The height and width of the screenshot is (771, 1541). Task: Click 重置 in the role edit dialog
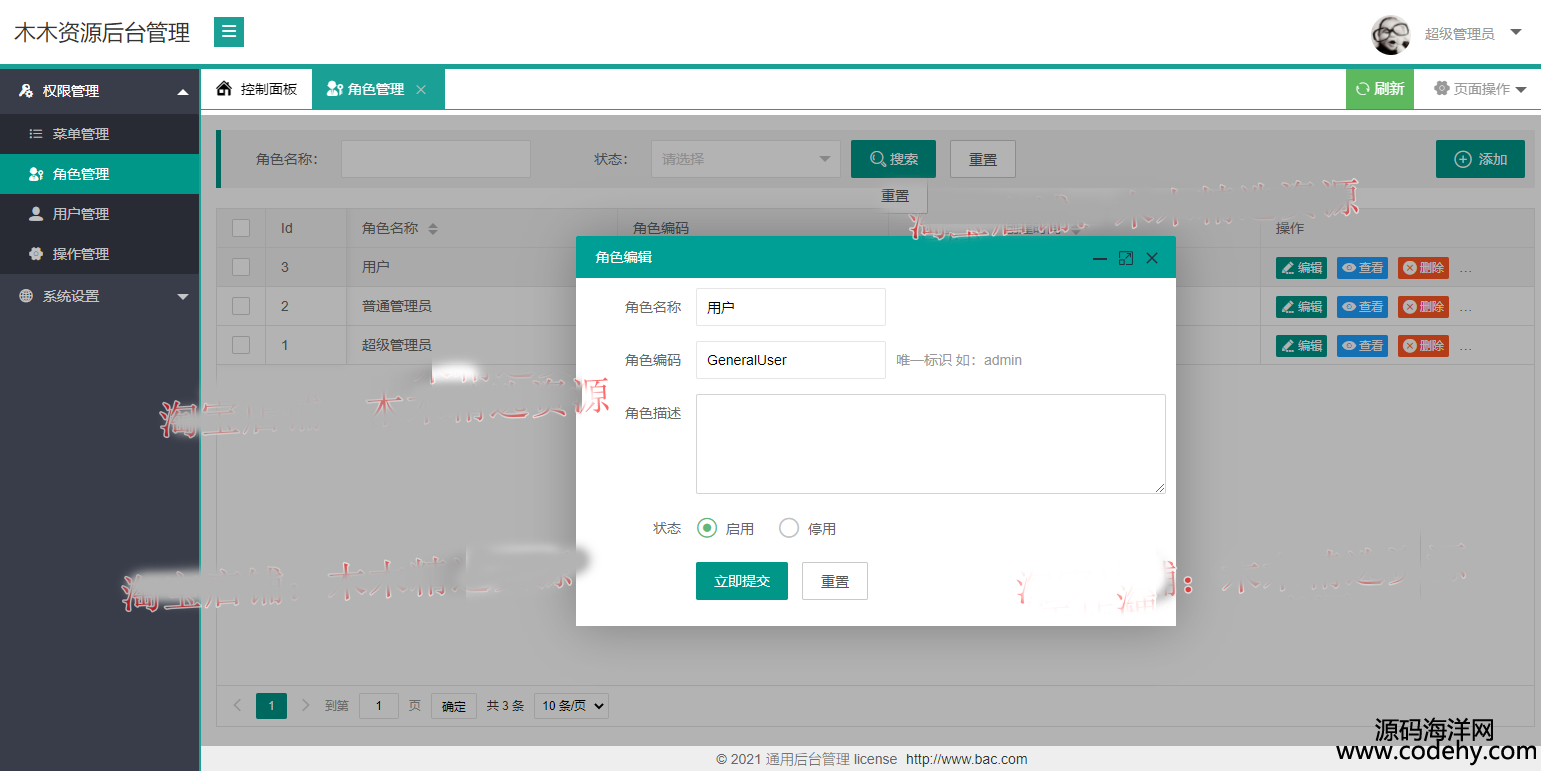tap(835, 581)
